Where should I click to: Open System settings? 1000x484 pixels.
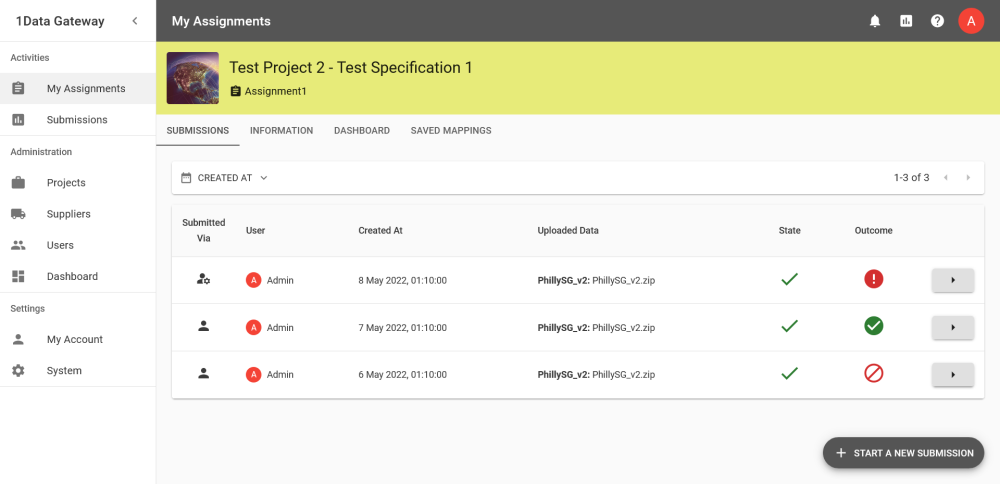[x=78, y=371]
